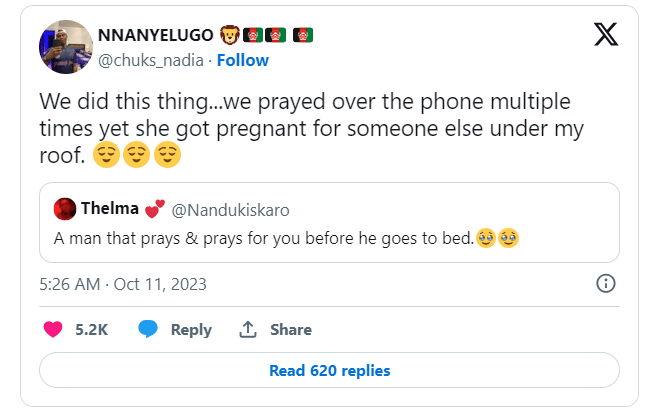Click the NNANYELUGO display name
The height and width of the screenshot is (414, 652).
coord(154,36)
